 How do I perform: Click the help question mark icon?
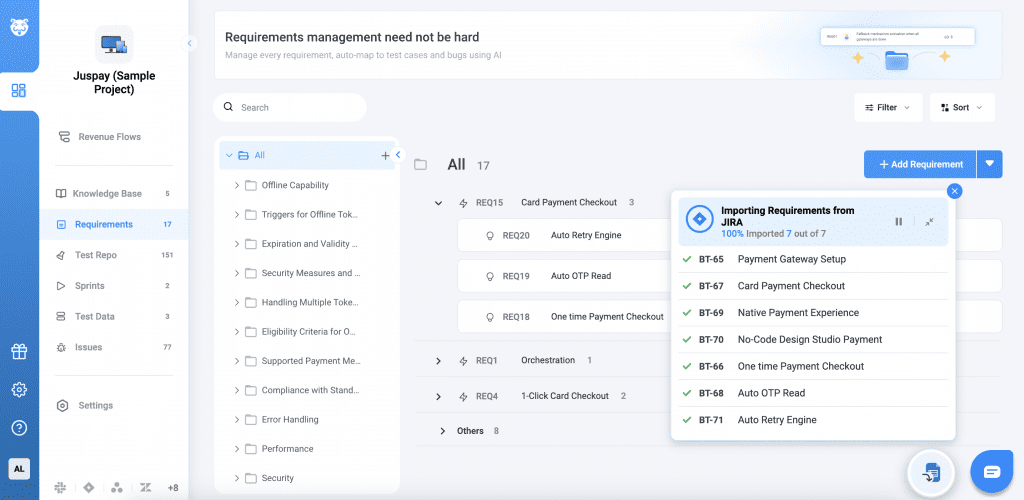click(19, 428)
